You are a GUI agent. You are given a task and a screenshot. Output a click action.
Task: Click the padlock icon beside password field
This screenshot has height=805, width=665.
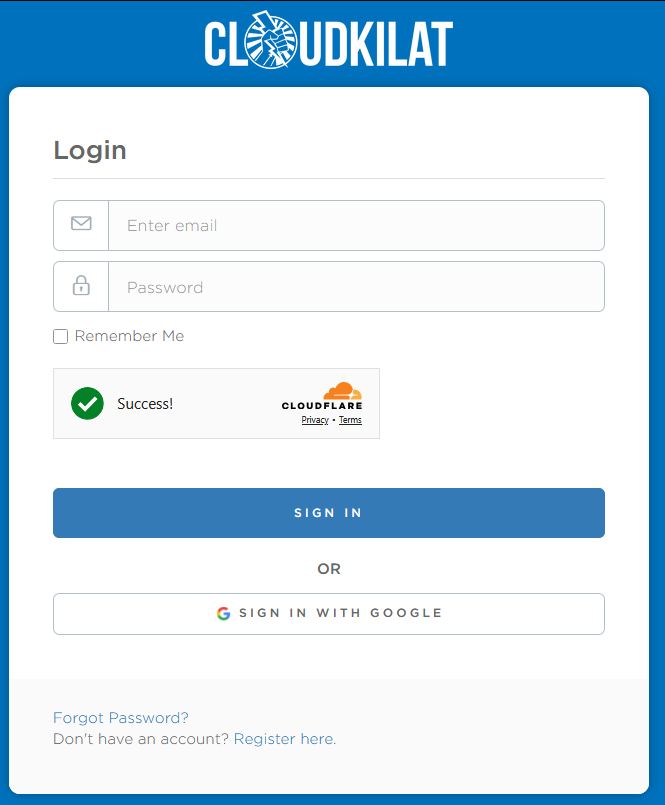point(80,286)
